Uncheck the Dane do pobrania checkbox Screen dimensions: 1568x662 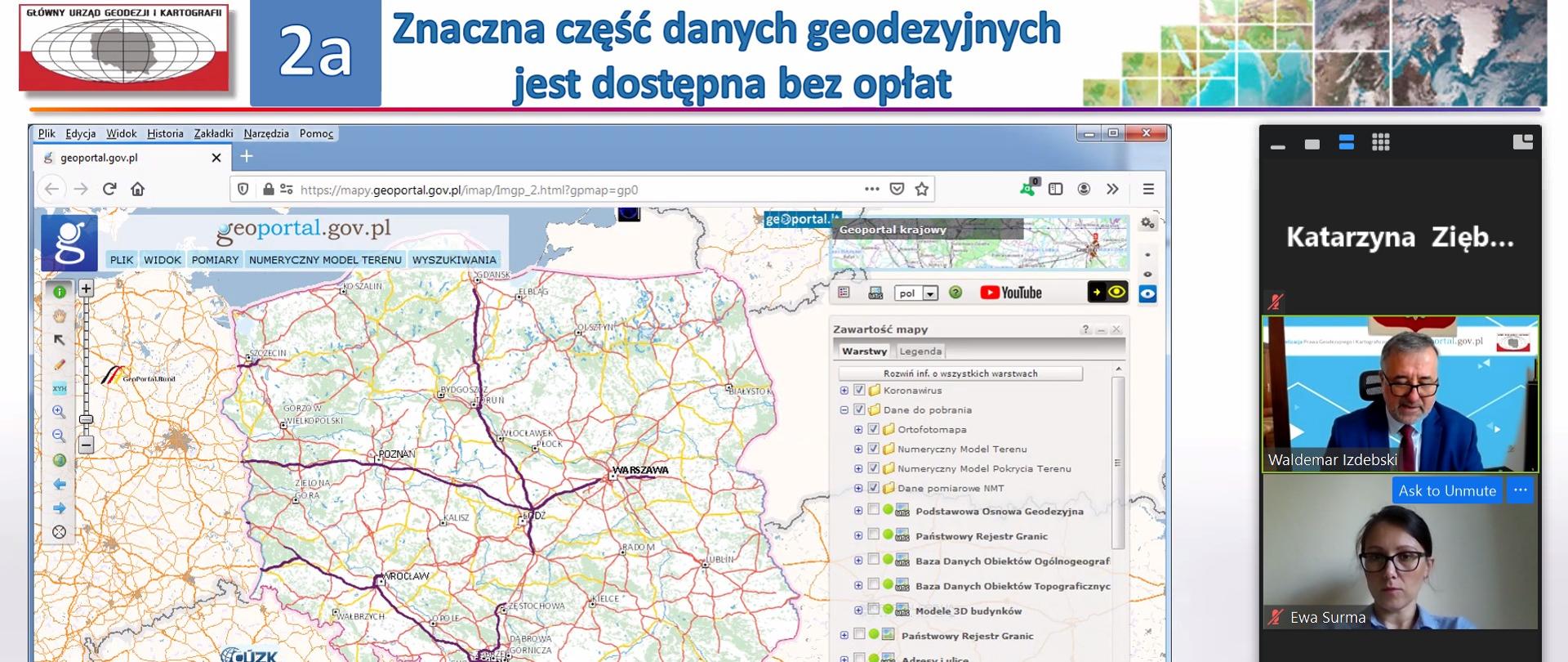click(x=859, y=410)
